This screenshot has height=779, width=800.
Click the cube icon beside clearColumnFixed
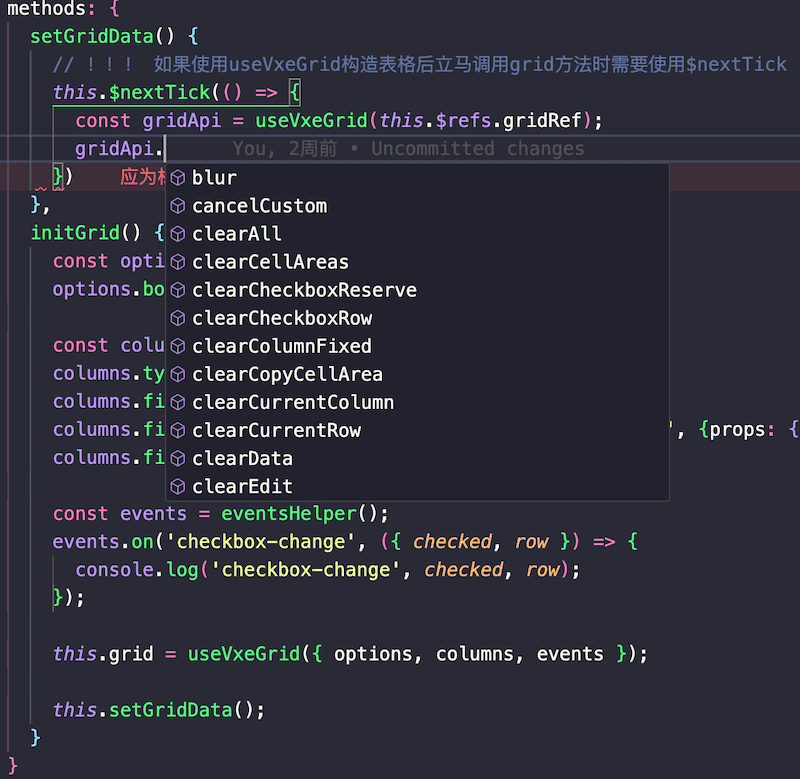(178, 346)
